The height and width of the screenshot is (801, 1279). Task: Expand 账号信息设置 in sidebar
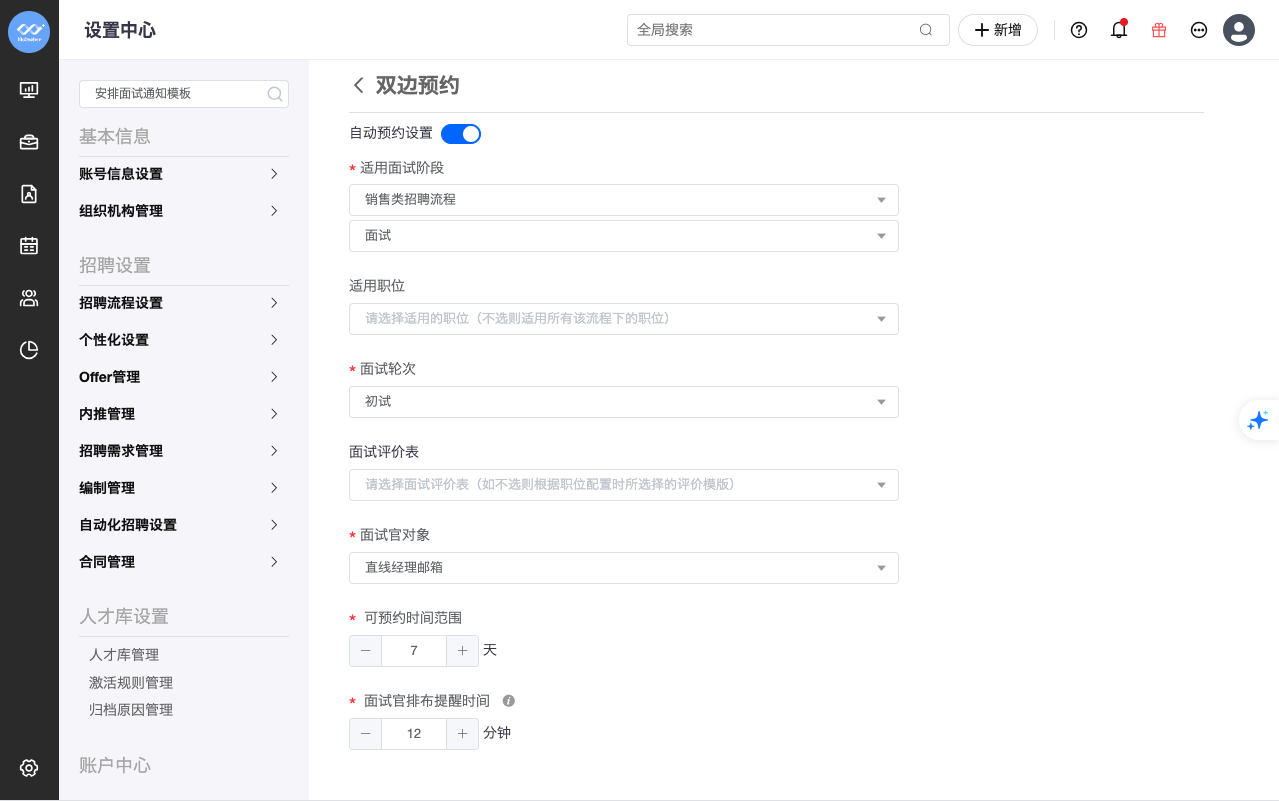coord(184,174)
